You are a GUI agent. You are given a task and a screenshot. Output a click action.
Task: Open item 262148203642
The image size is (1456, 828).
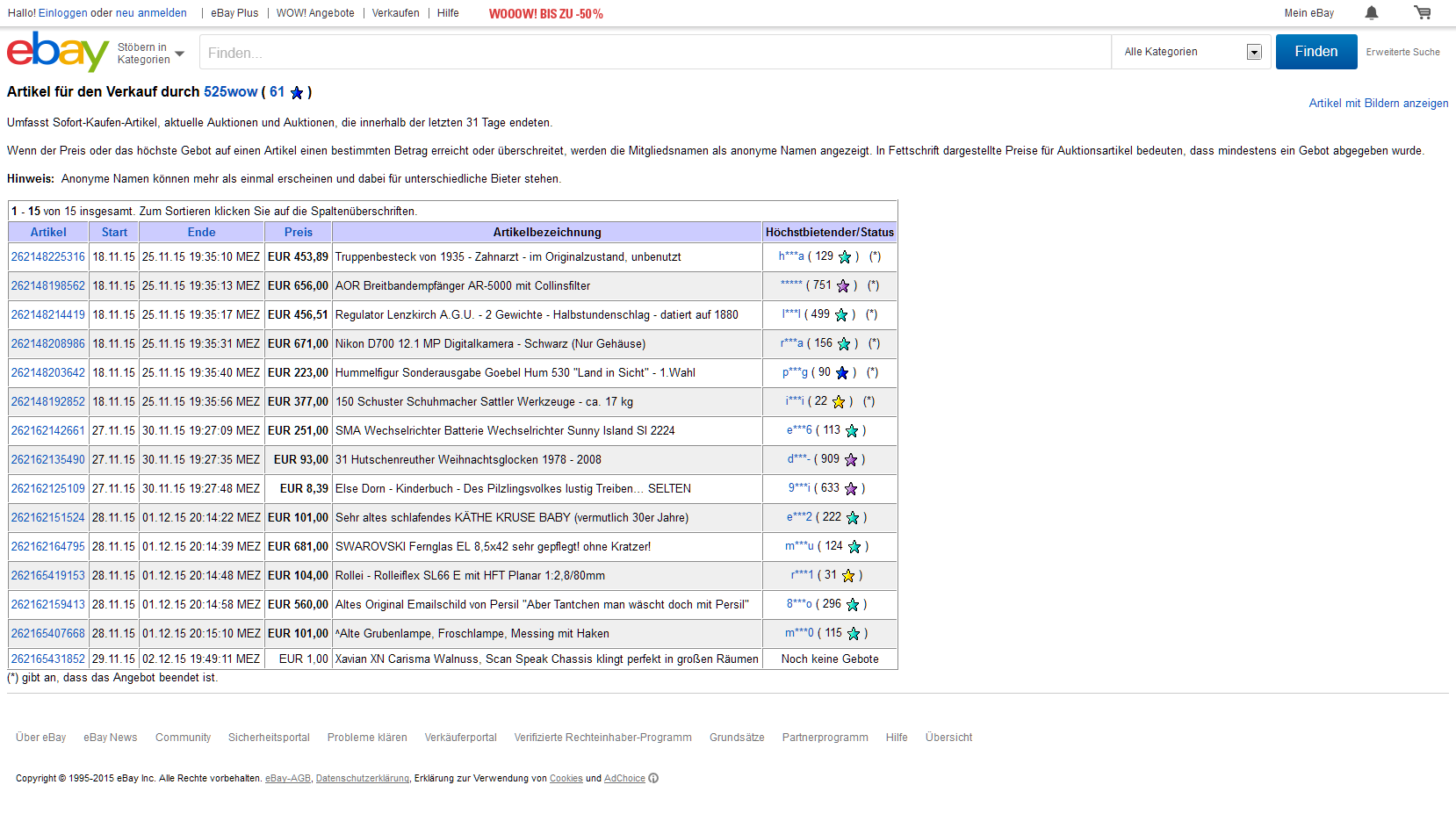(48, 373)
